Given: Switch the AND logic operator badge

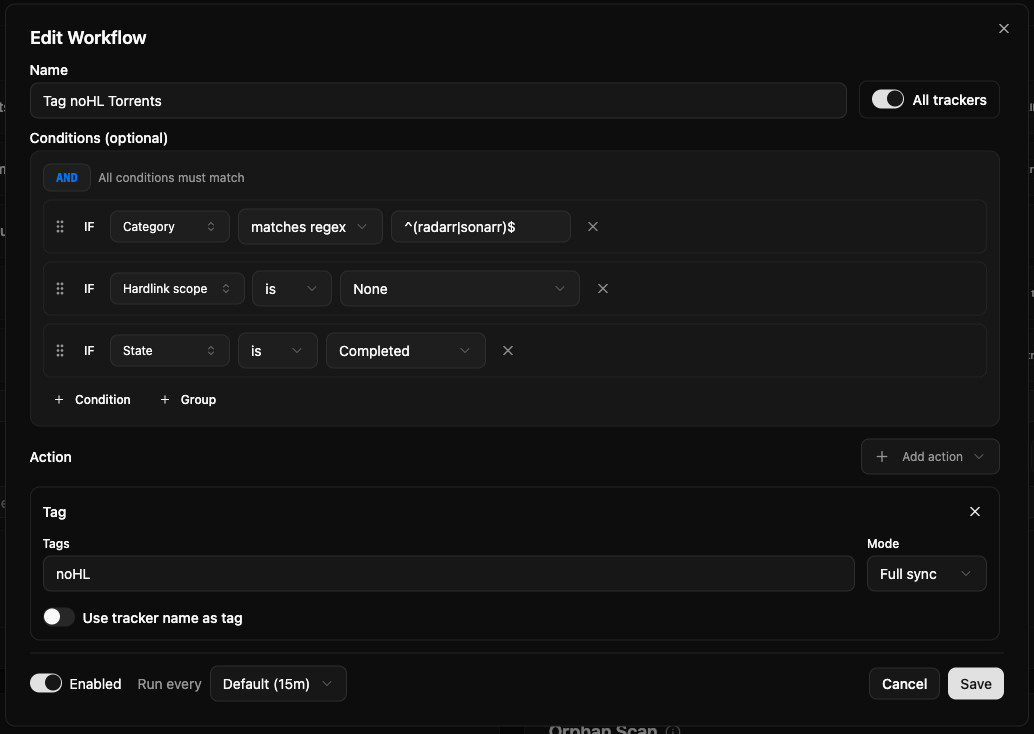Looking at the screenshot, I should (67, 178).
